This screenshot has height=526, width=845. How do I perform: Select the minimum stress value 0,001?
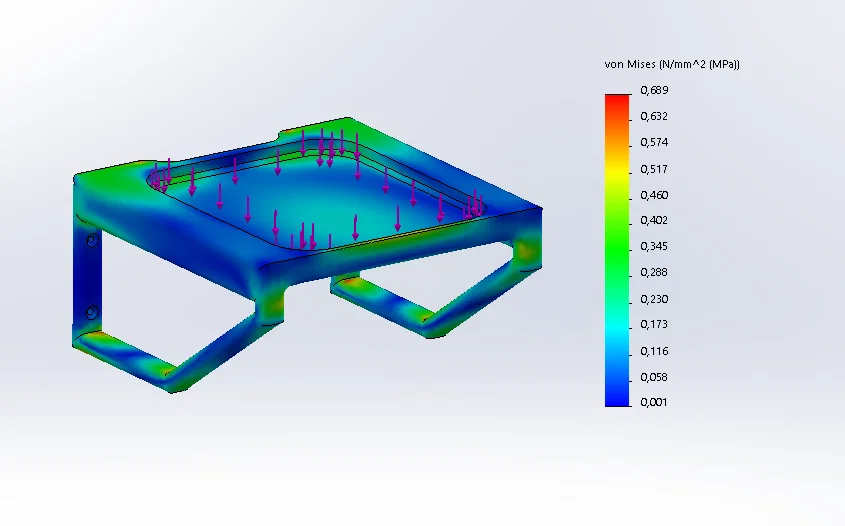[654, 402]
